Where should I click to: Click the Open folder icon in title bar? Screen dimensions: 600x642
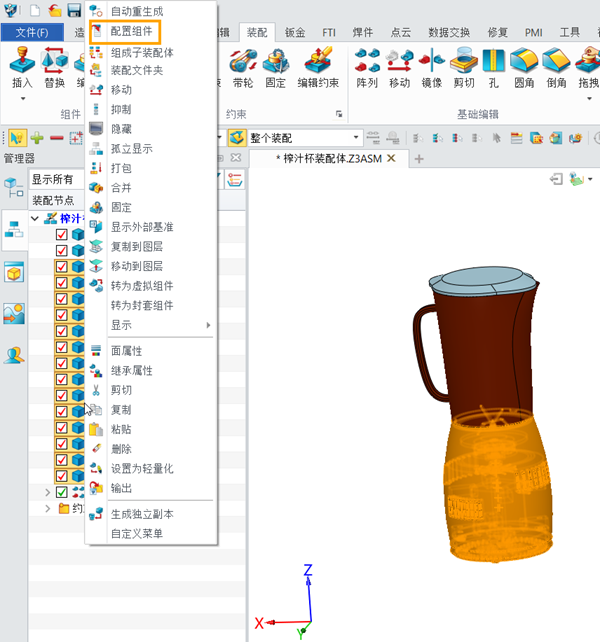click(55, 10)
